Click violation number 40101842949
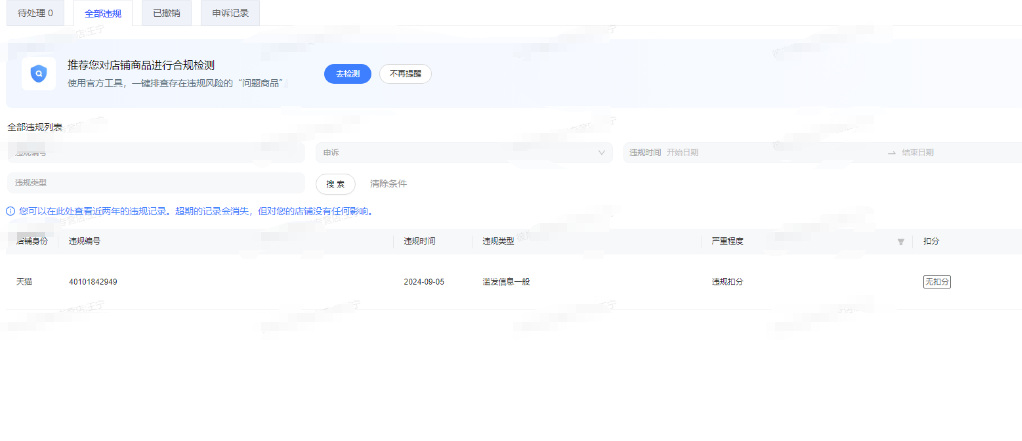1022x441 pixels. (93, 282)
